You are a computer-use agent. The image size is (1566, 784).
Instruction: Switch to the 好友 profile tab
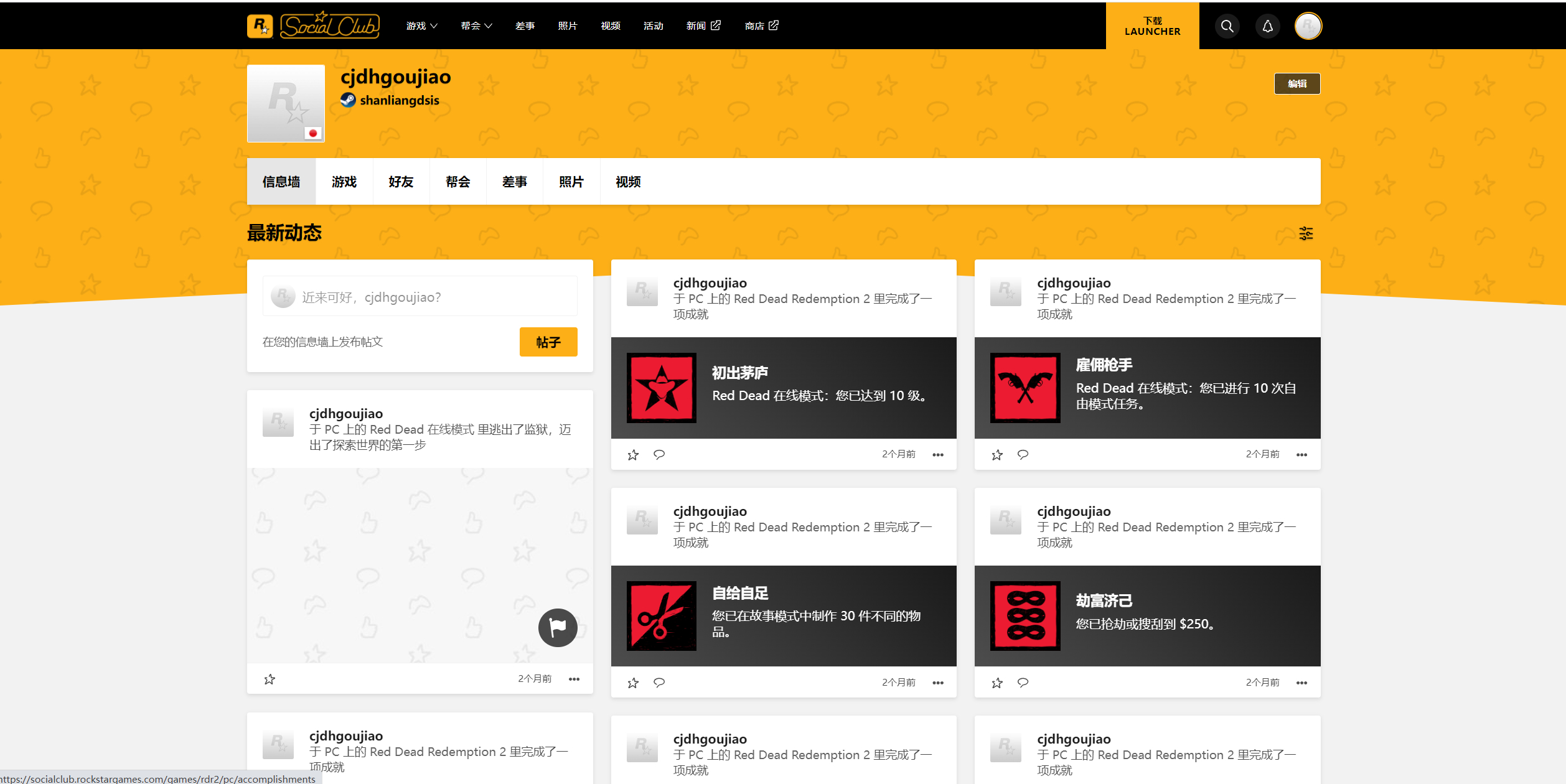(401, 182)
